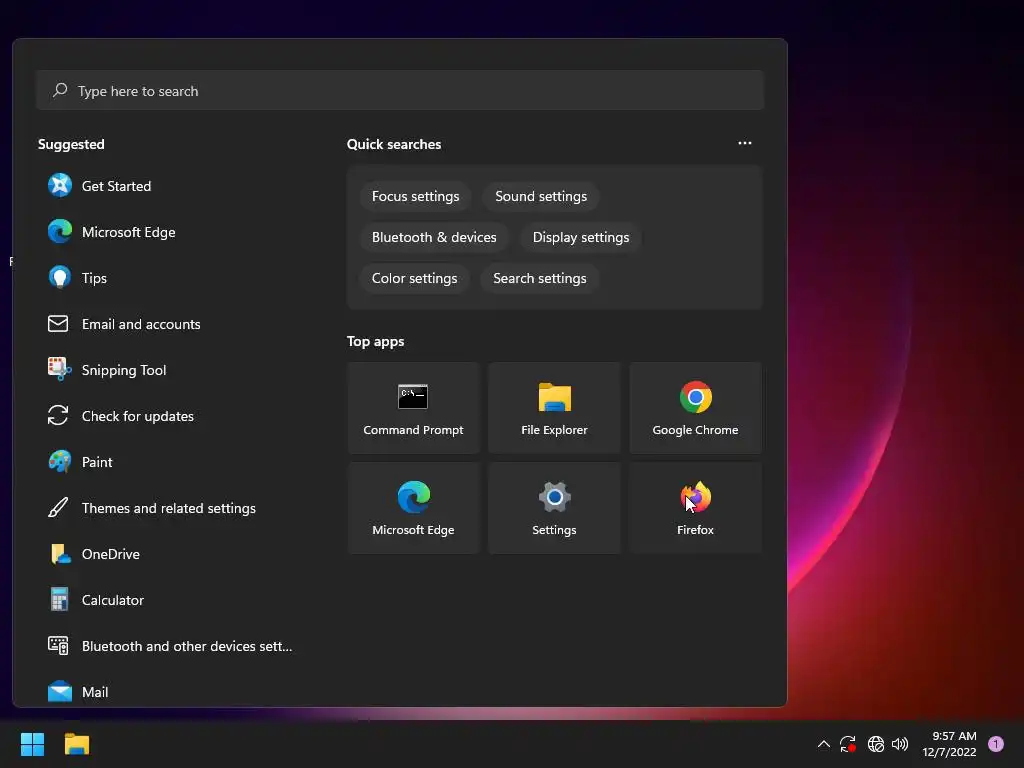Choose Color settings quick search

[x=415, y=279]
